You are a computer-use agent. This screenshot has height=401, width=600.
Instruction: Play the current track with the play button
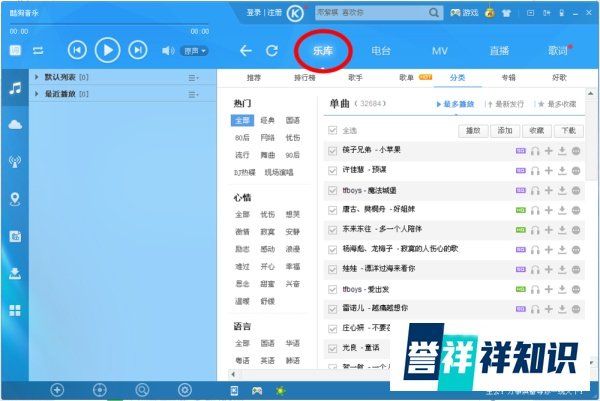tap(108, 50)
